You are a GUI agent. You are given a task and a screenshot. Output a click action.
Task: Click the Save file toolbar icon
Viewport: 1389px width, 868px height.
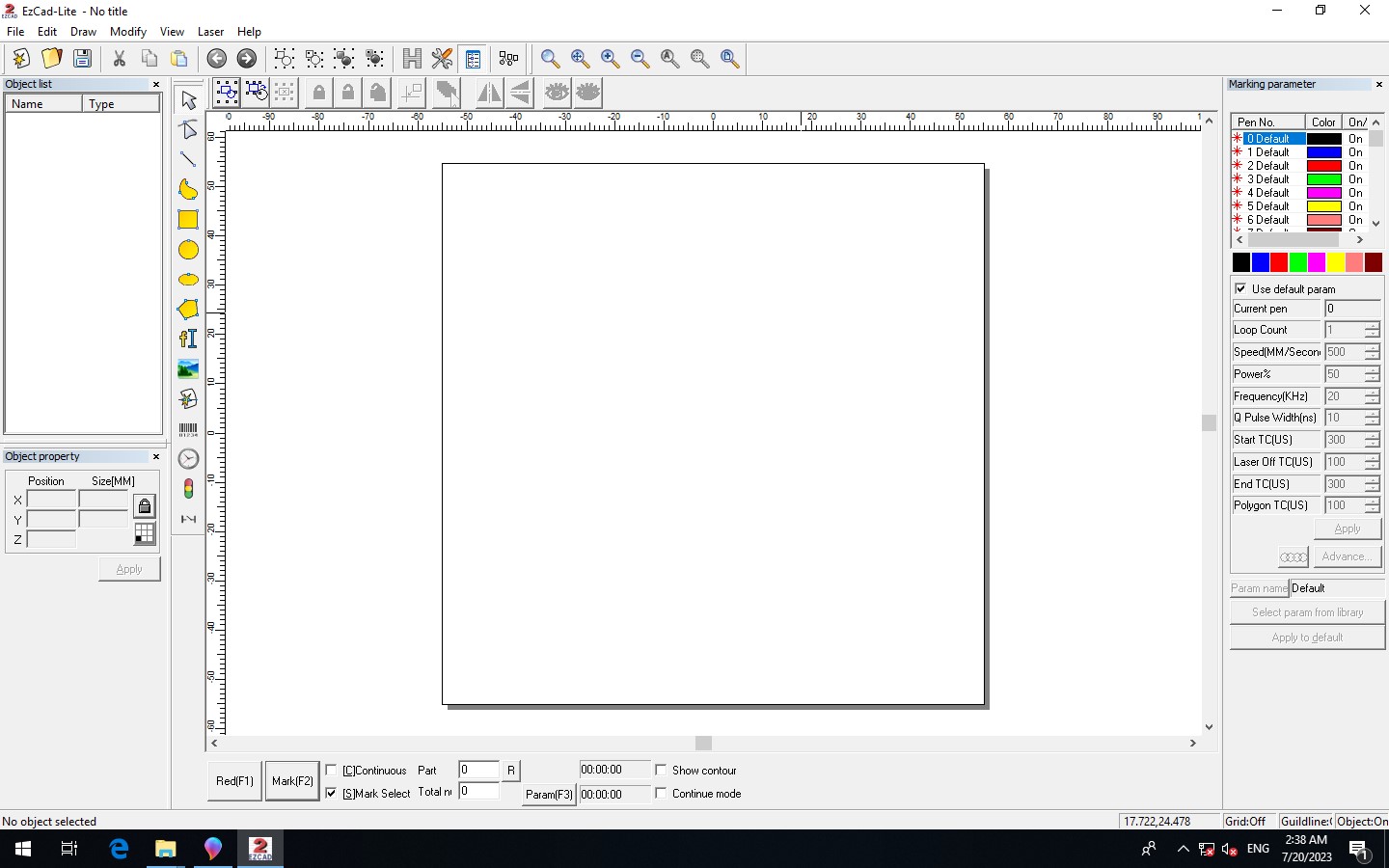click(x=83, y=59)
